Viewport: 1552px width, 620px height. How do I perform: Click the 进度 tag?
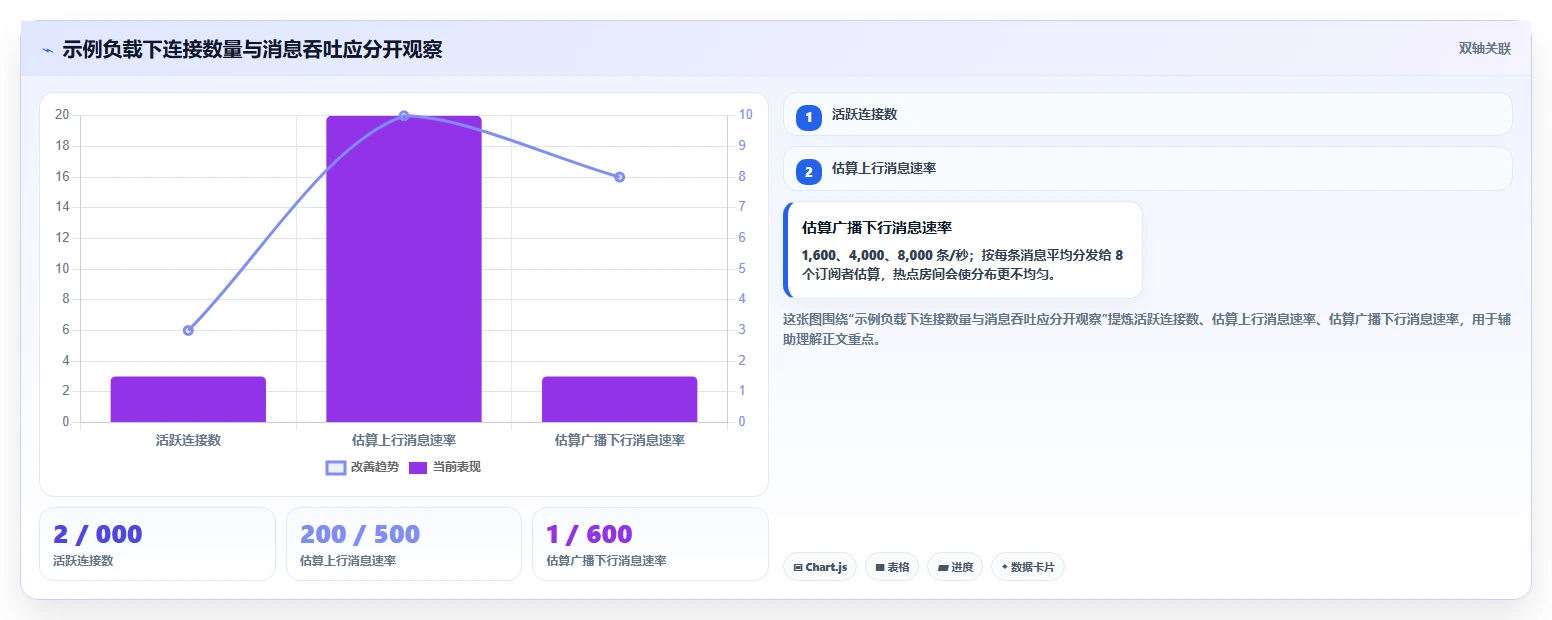coord(955,567)
